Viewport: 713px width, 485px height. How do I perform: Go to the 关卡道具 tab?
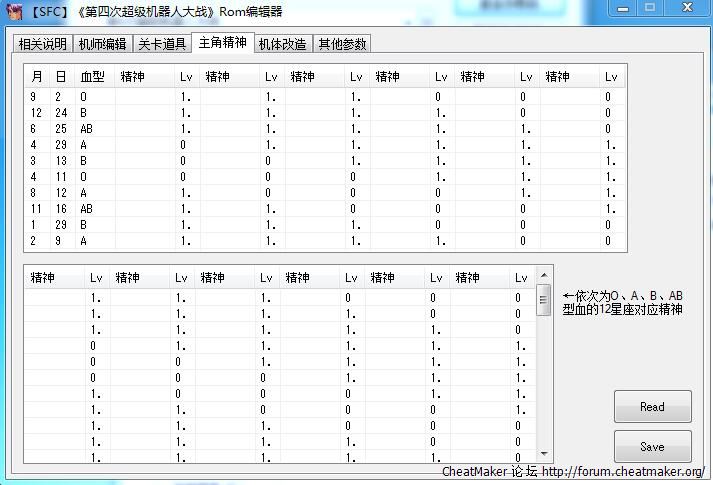161,44
